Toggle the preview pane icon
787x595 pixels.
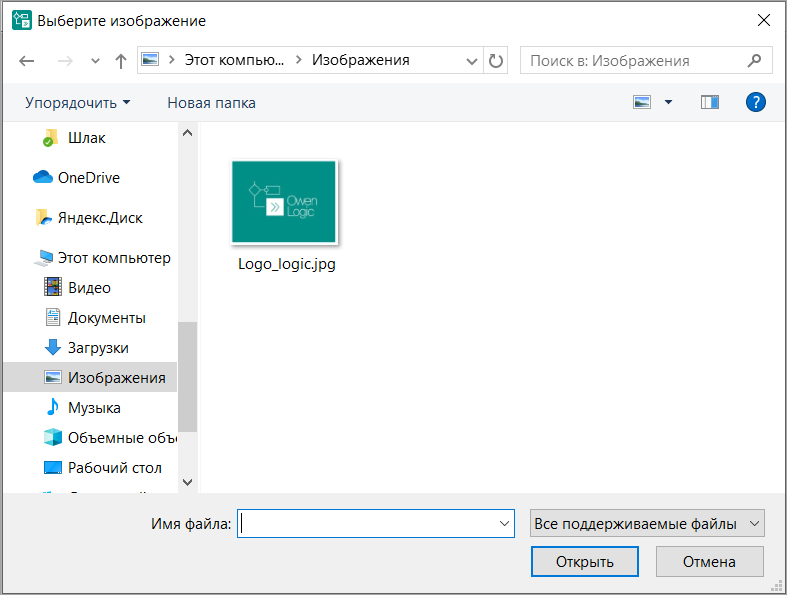pos(710,102)
